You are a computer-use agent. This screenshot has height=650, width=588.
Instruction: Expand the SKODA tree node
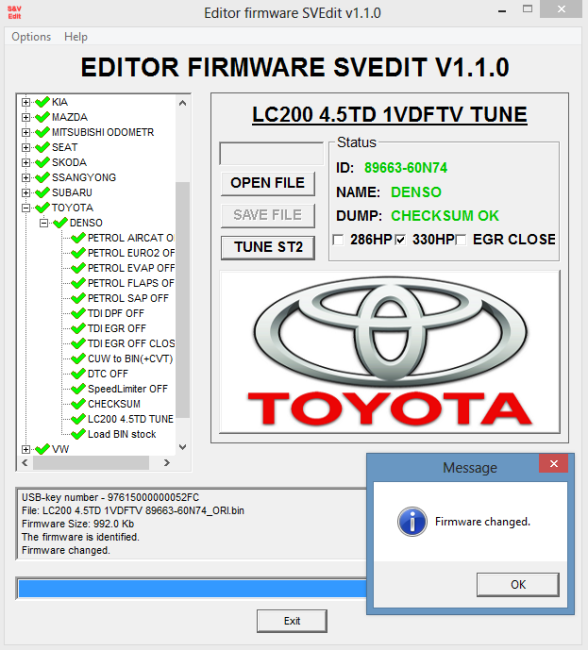click(26, 162)
